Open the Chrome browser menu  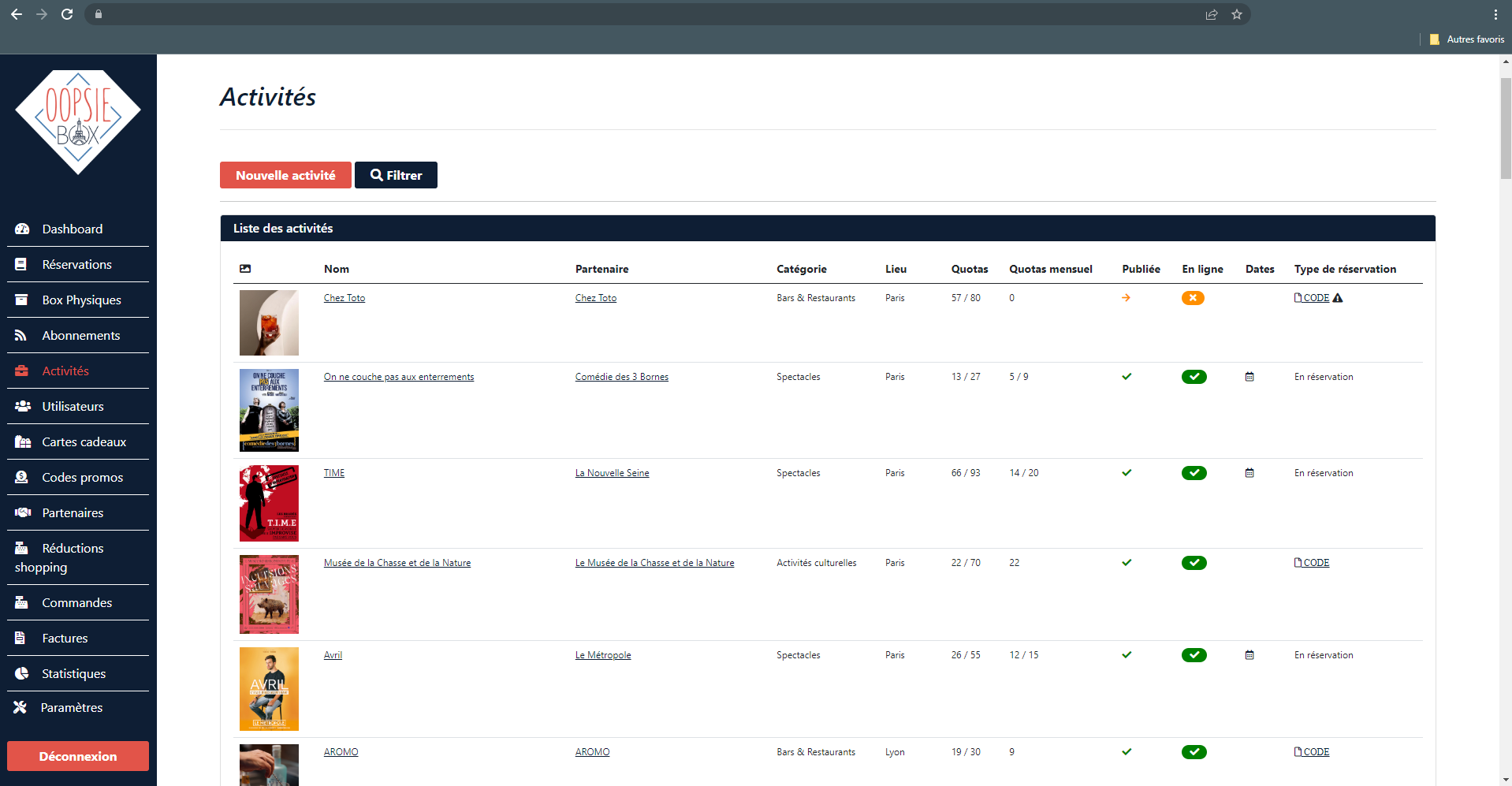1496,14
